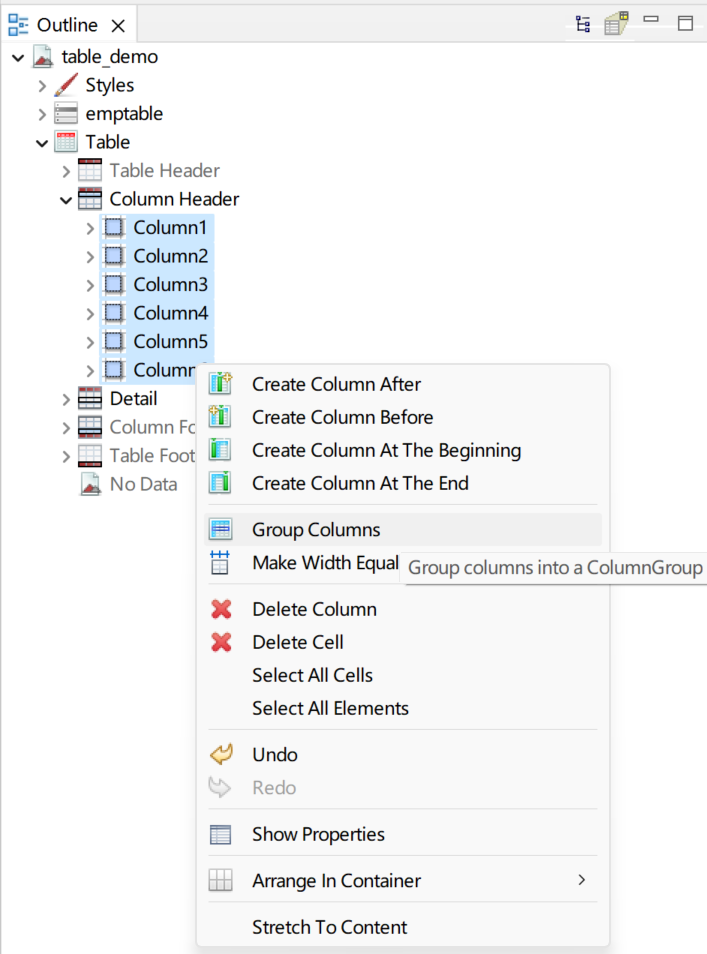707x954 pixels.
Task: Click the Create Column At The End icon
Action: [x=222, y=483]
